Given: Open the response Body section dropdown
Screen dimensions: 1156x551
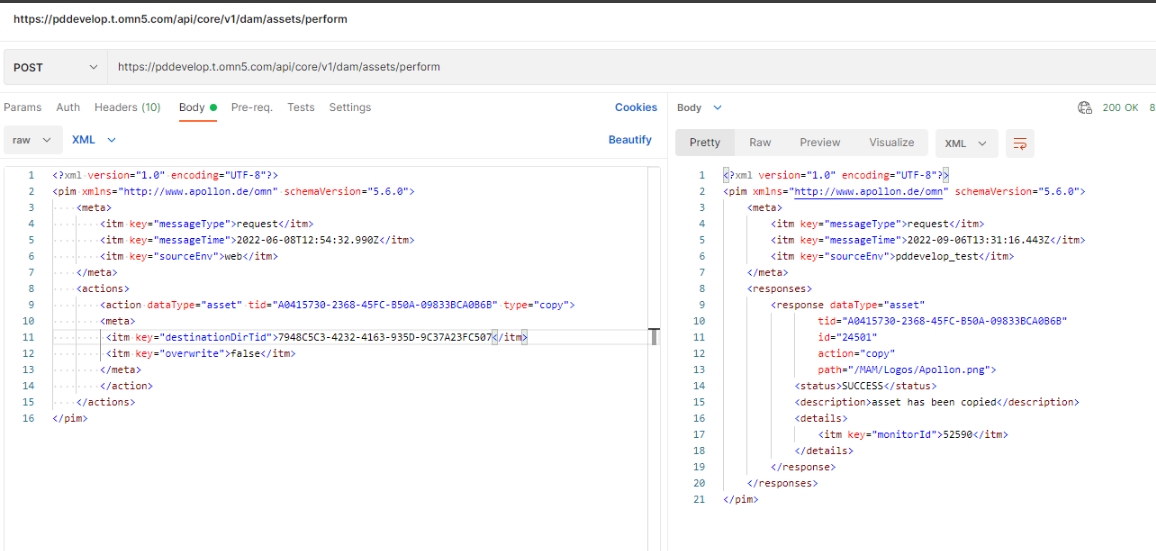Looking at the screenshot, I should tap(699, 108).
